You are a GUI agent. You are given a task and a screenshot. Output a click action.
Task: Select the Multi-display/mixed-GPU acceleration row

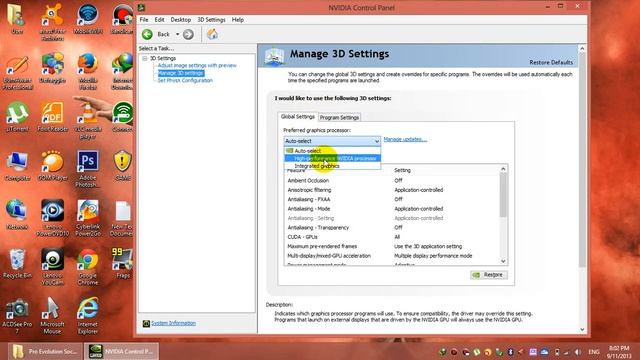click(392, 256)
